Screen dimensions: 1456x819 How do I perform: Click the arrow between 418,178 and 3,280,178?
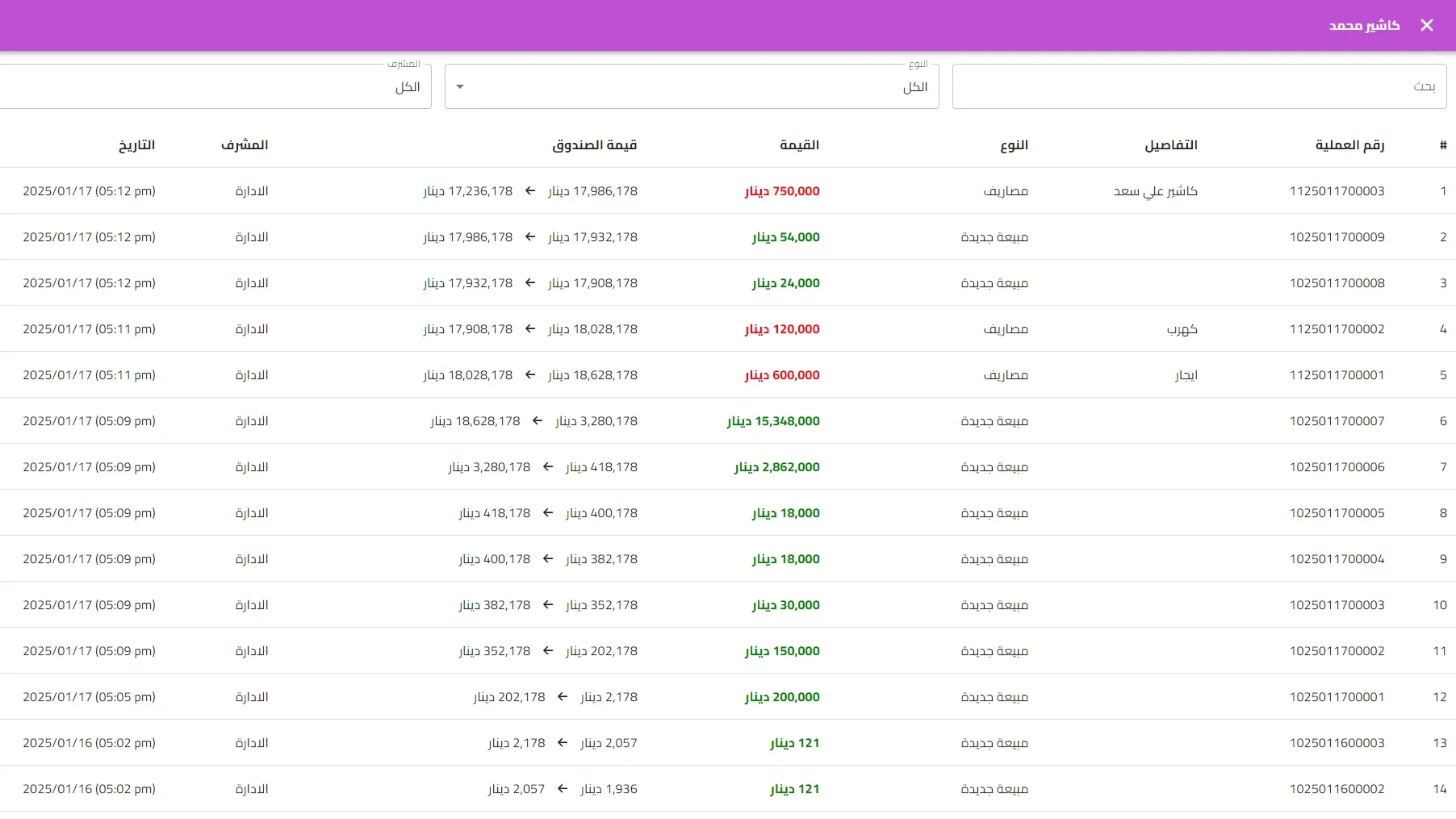[548, 467]
